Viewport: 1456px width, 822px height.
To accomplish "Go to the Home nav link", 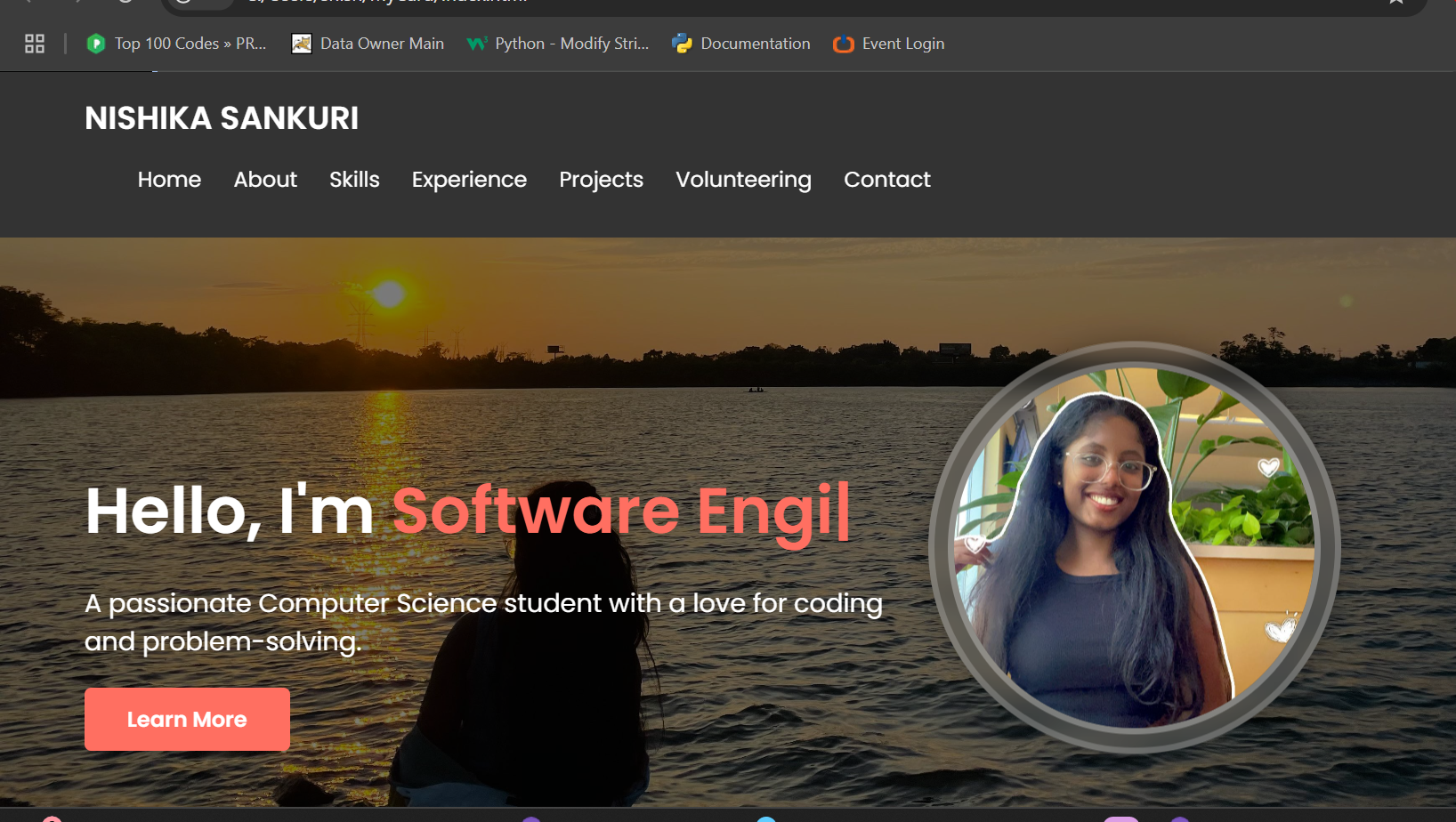I will pyautogui.click(x=169, y=180).
